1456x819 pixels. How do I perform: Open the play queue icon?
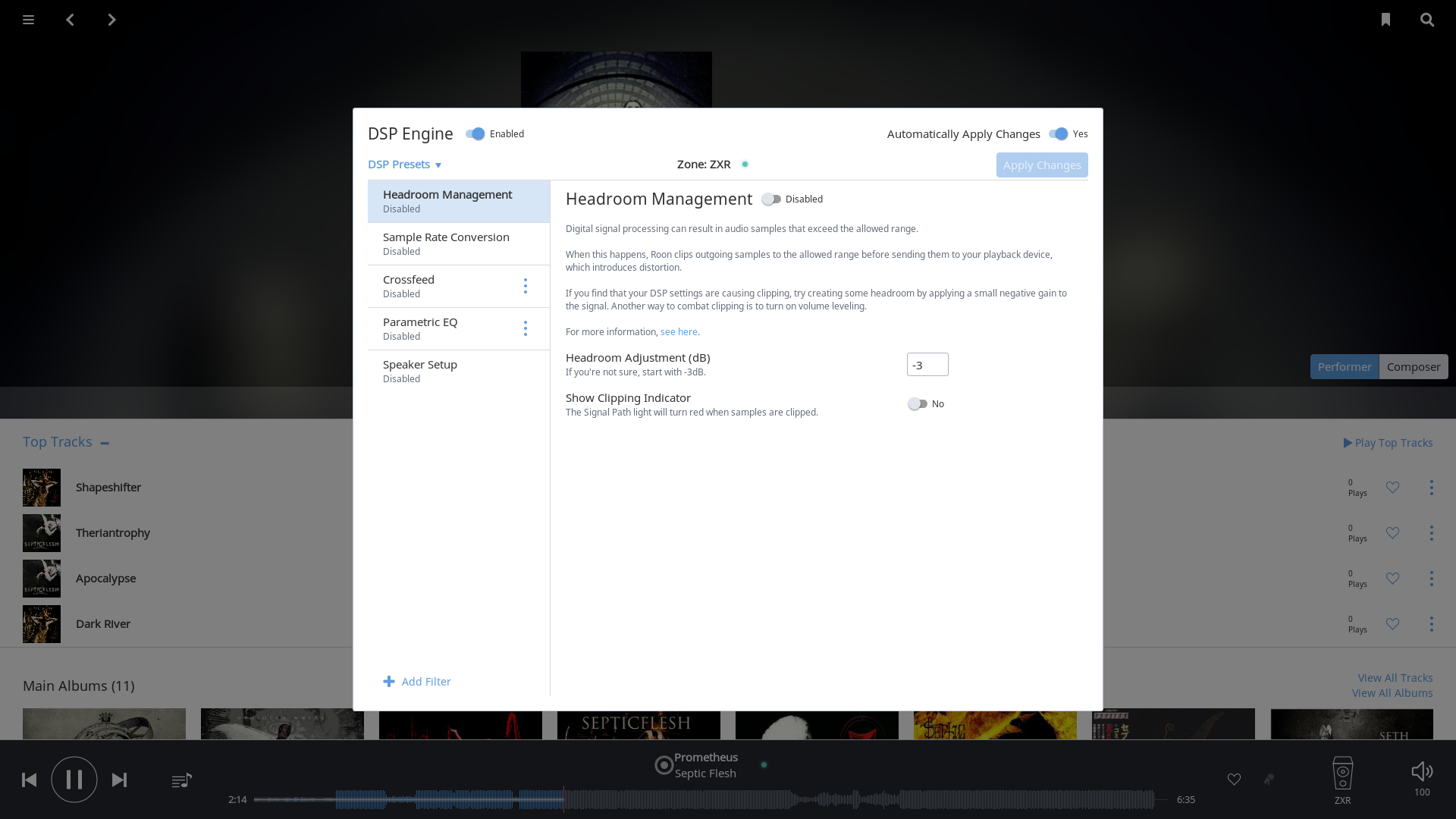[x=181, y=780]
